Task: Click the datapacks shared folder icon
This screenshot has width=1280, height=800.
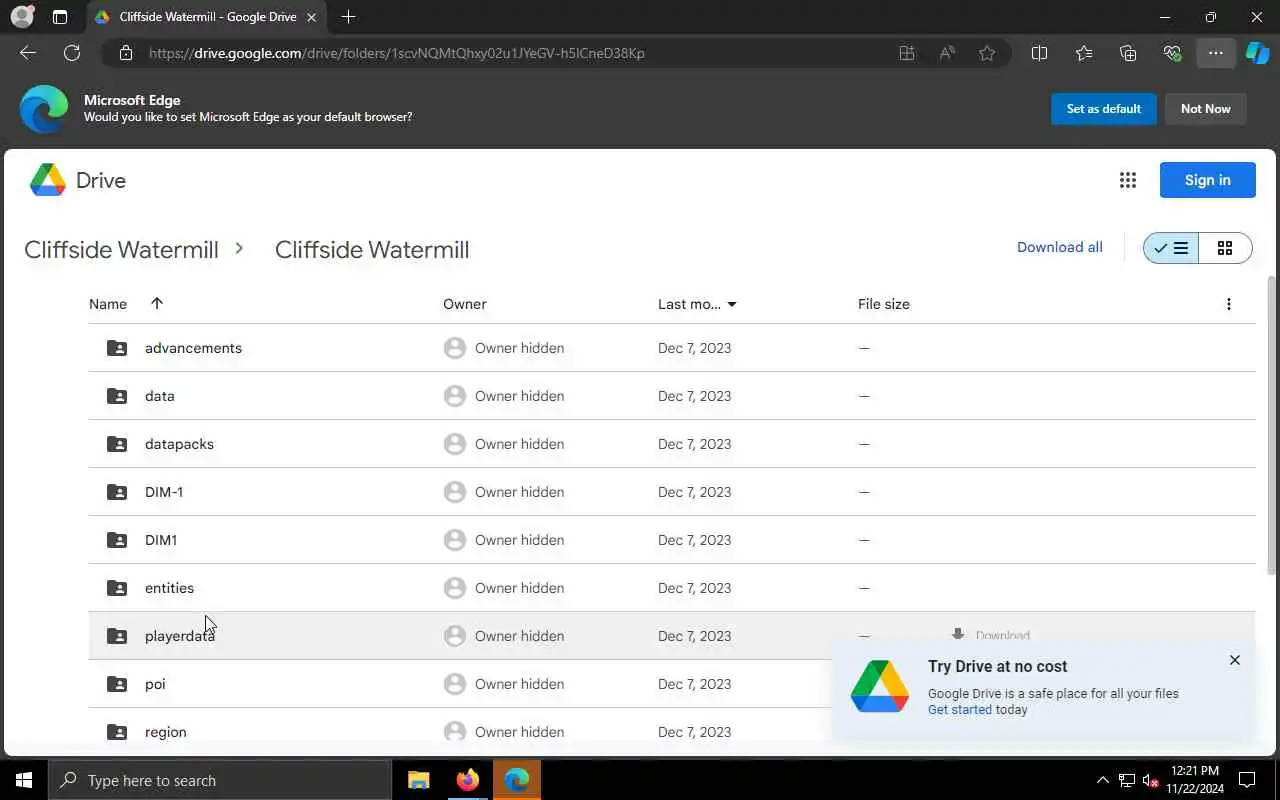Action: pos(117,444)
